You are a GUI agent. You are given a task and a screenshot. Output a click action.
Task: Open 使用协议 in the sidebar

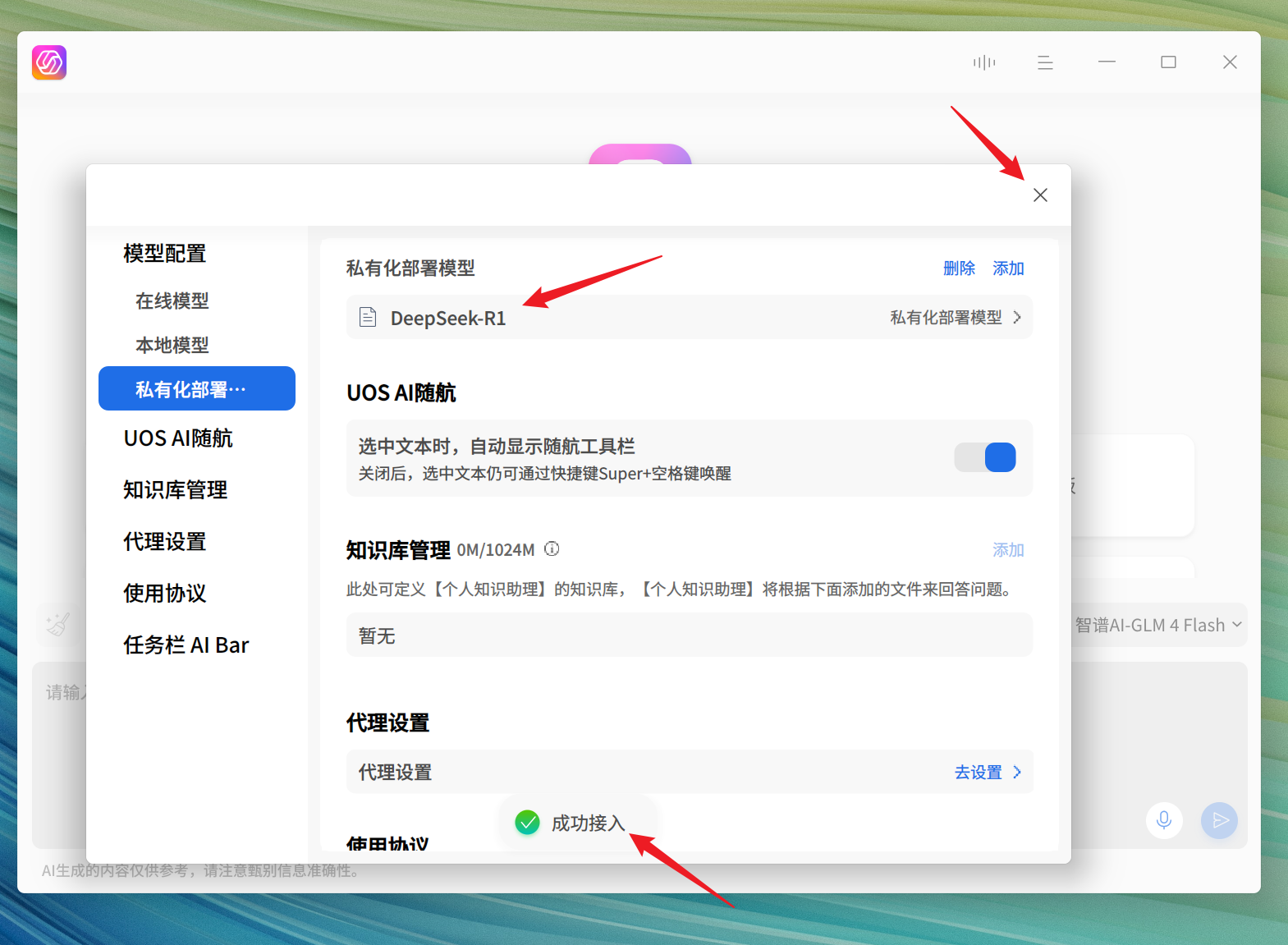pyautogui.click(x=164, y=593)
